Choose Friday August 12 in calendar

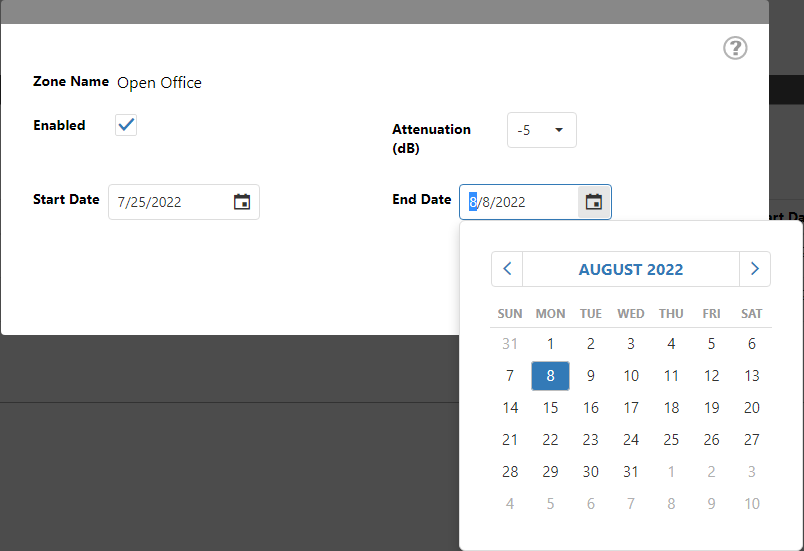[x=711, y=376]
